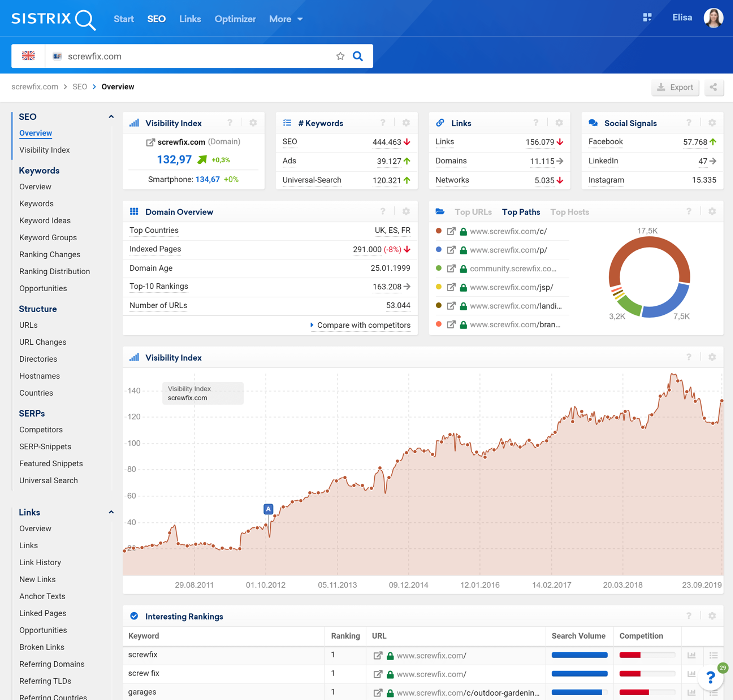Open external link icon for /c/ path
This screenshot has height=700, width=733.
pos(451,231)
